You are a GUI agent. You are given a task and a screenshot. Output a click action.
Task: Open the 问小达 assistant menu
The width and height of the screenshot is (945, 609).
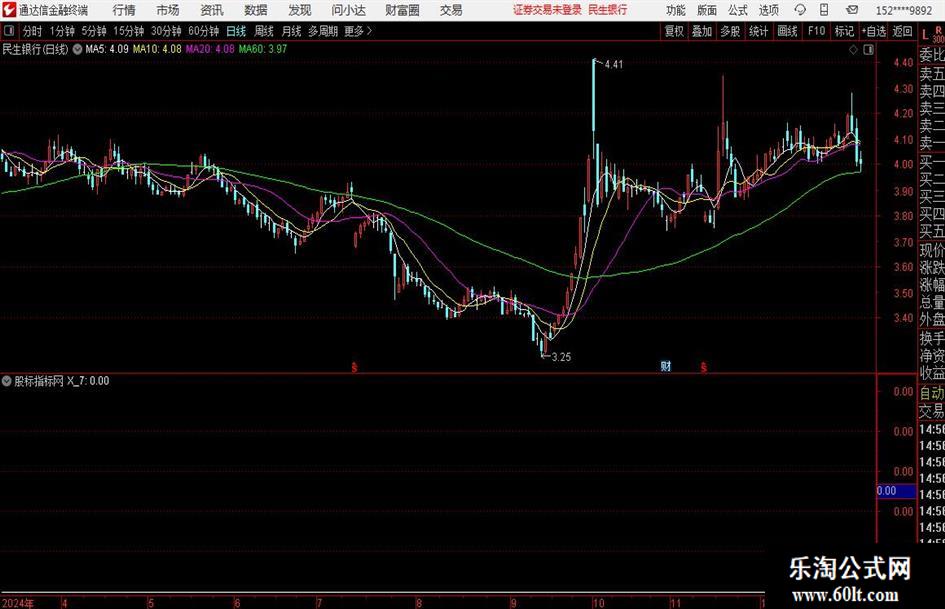click(x=348, y=10)
